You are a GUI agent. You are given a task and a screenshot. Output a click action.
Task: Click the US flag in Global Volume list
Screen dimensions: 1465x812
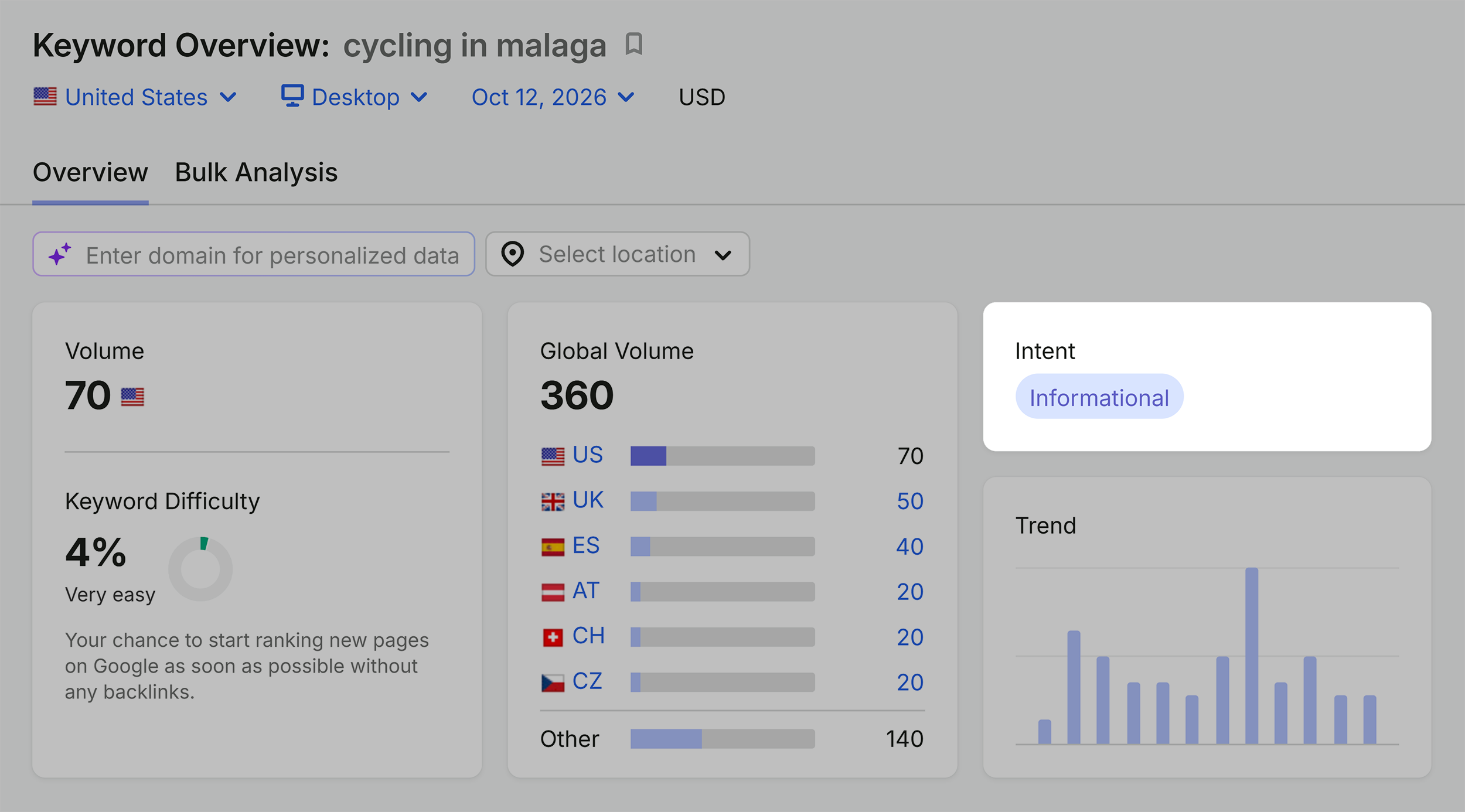coord(553,456)
